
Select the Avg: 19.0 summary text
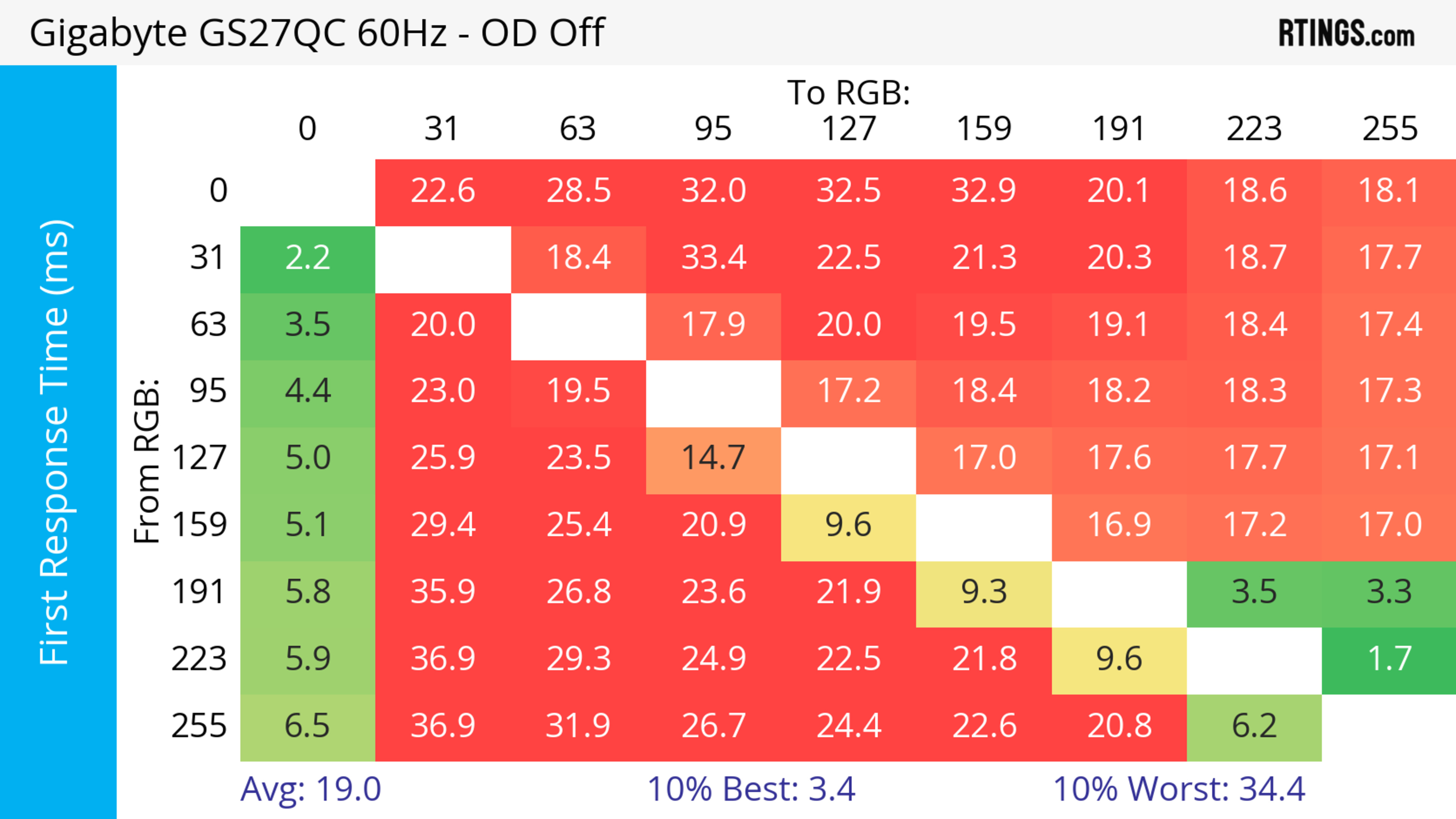pyautogui.click(x=310, y=789)
